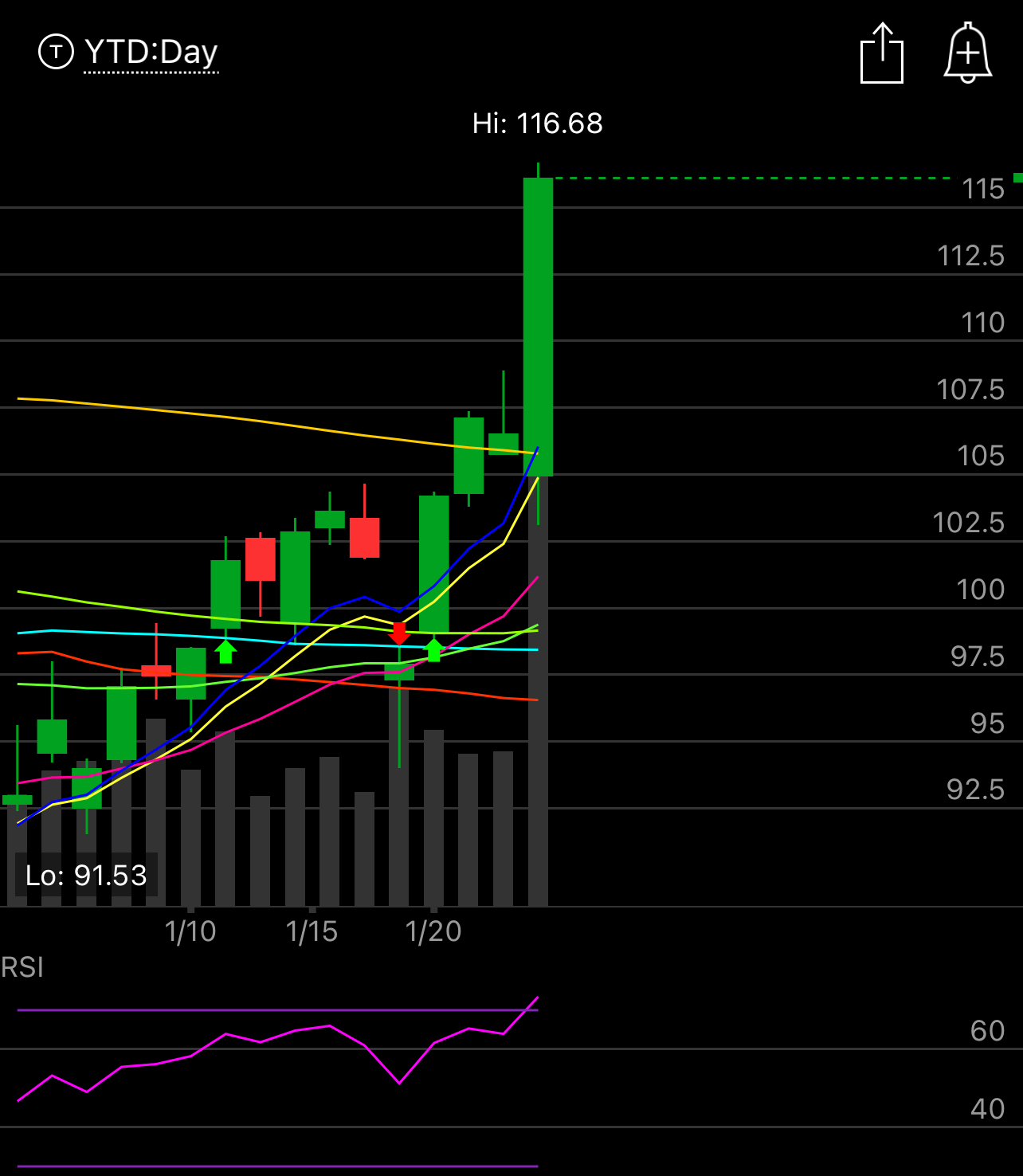This screenshot has height=1176, width=1023.
Task: Tap the tallest green candlestick
Action: [538, 327]
